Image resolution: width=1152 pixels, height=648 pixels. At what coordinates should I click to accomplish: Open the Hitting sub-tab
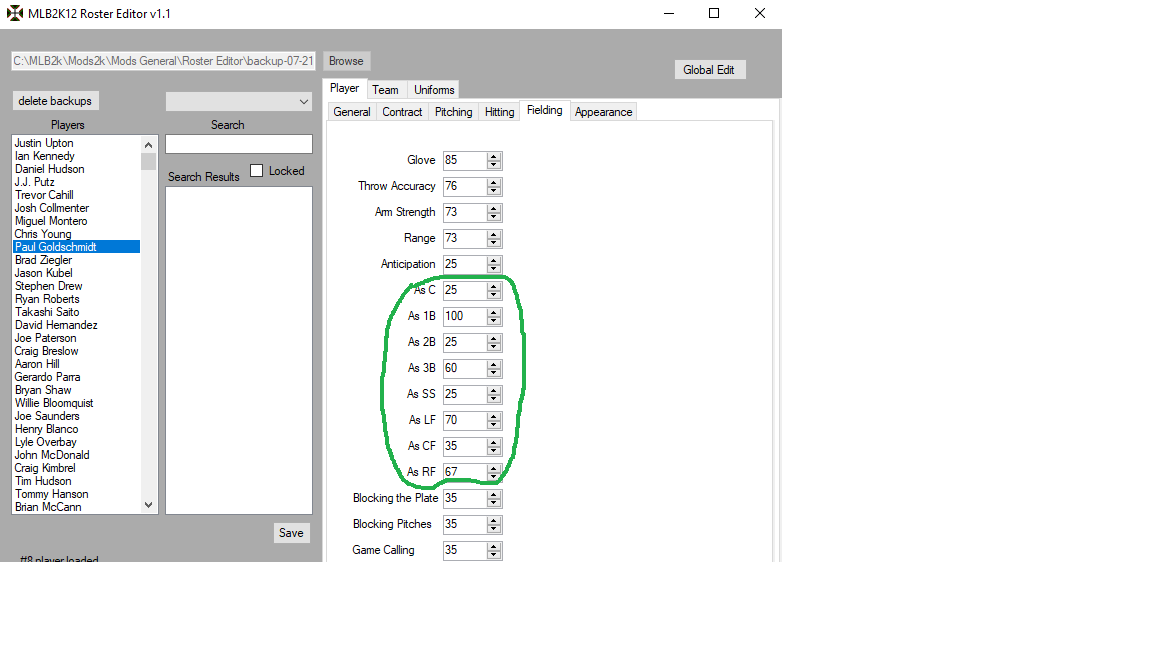tap(500, 112)
